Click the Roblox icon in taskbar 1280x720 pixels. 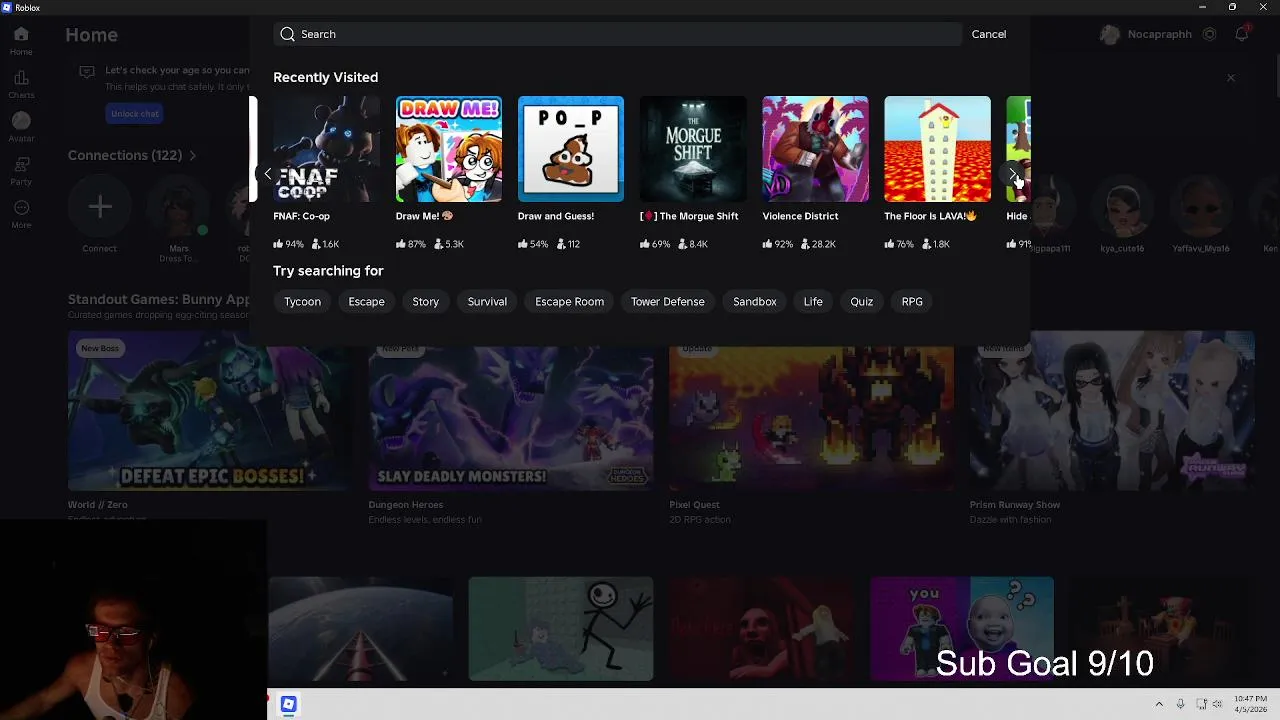288,704
